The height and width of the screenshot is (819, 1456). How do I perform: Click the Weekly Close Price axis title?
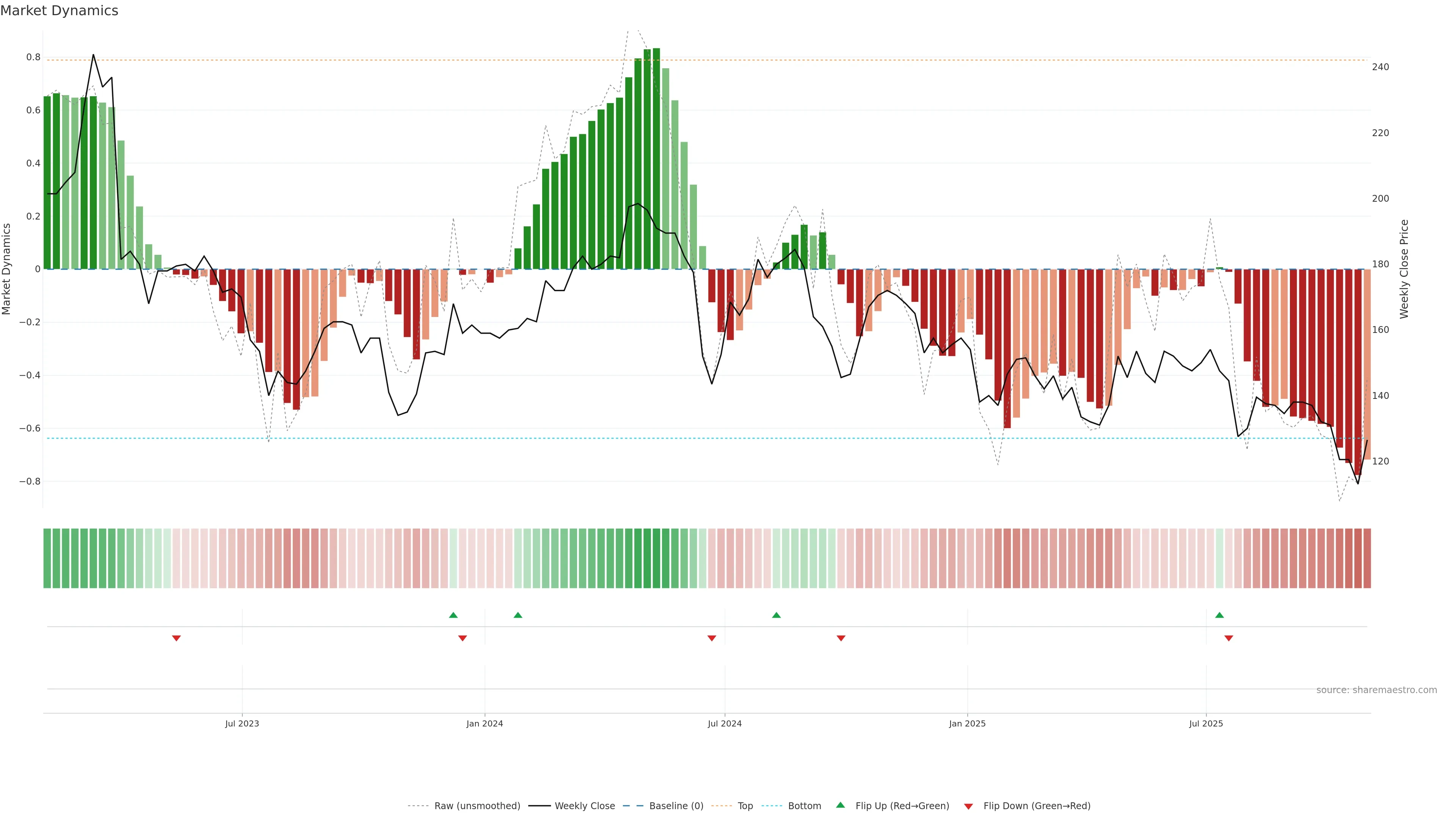click(x=1404, y=269)
